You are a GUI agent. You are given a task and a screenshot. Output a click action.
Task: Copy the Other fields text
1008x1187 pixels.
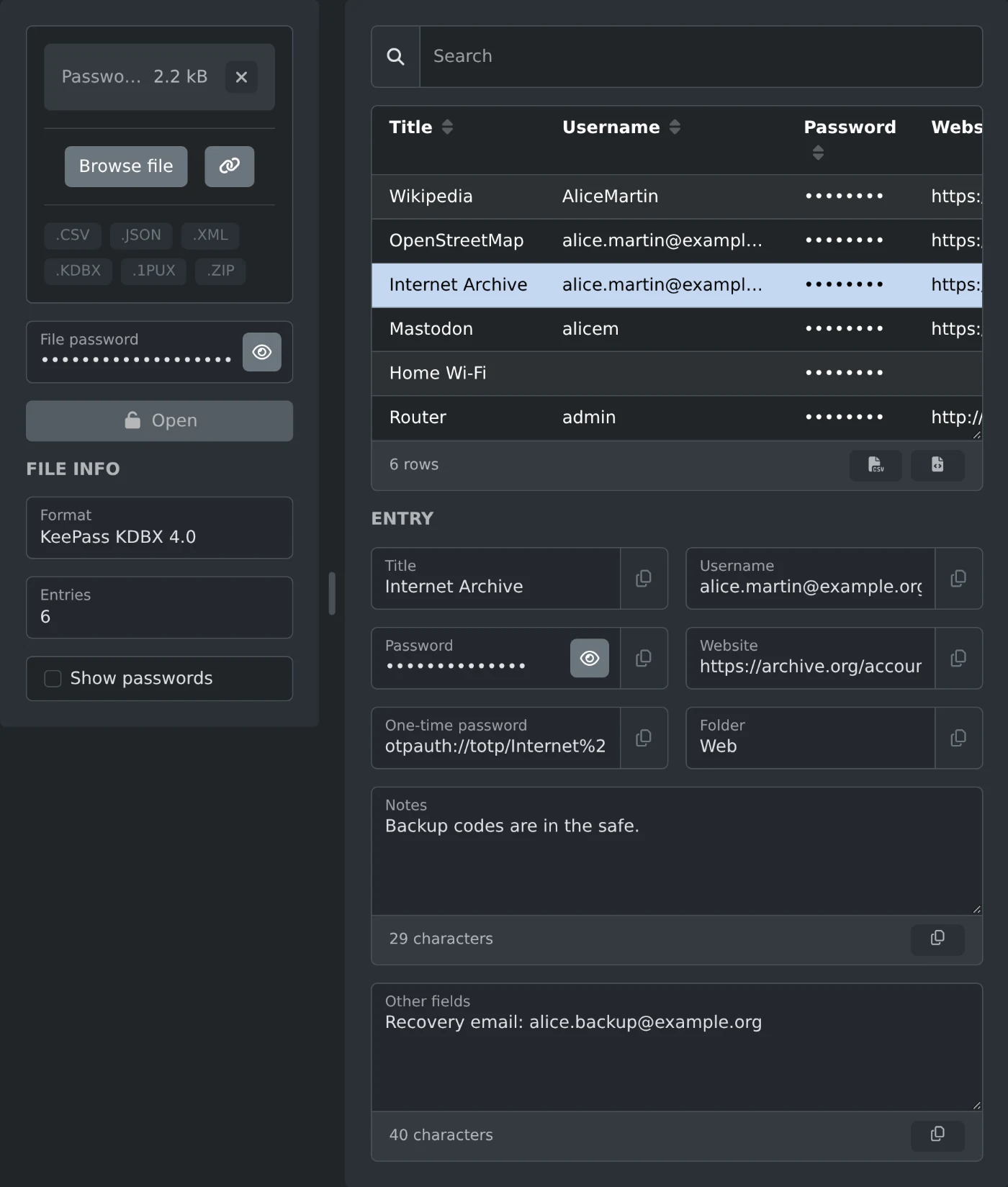pyautogui.click(x=937, y=1136)
